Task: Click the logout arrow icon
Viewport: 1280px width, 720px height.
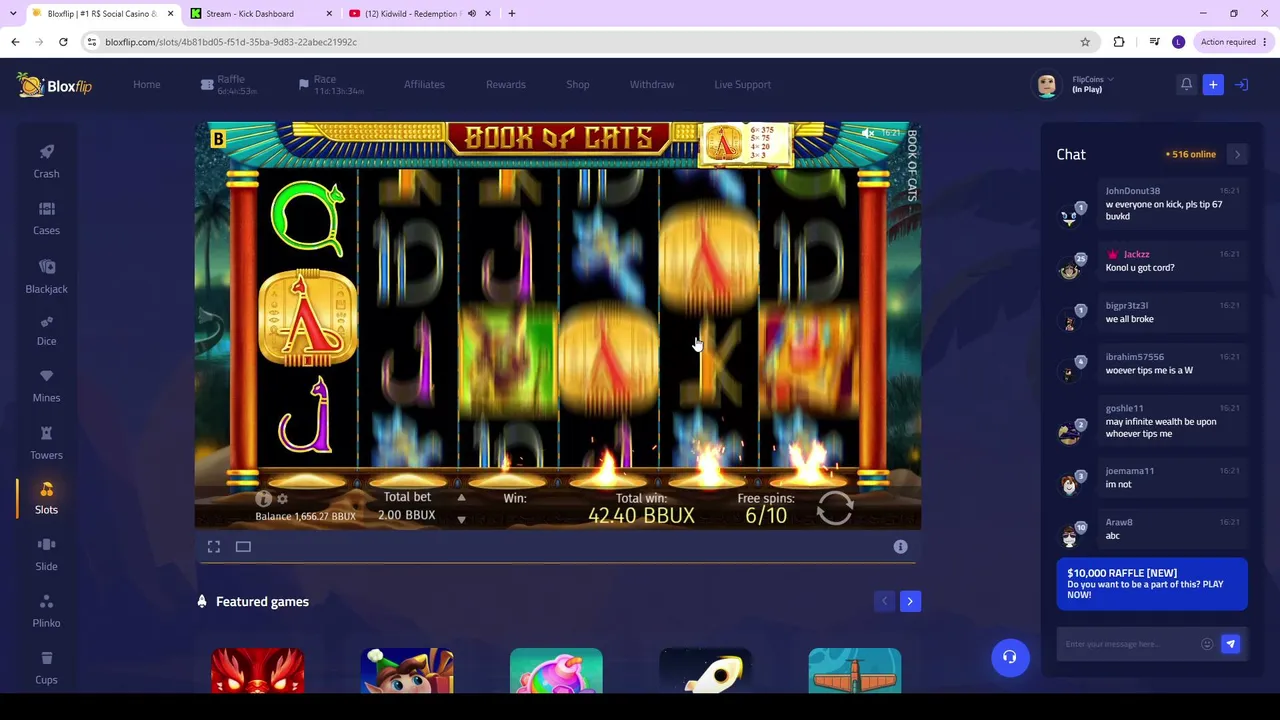Action: 1241,85
